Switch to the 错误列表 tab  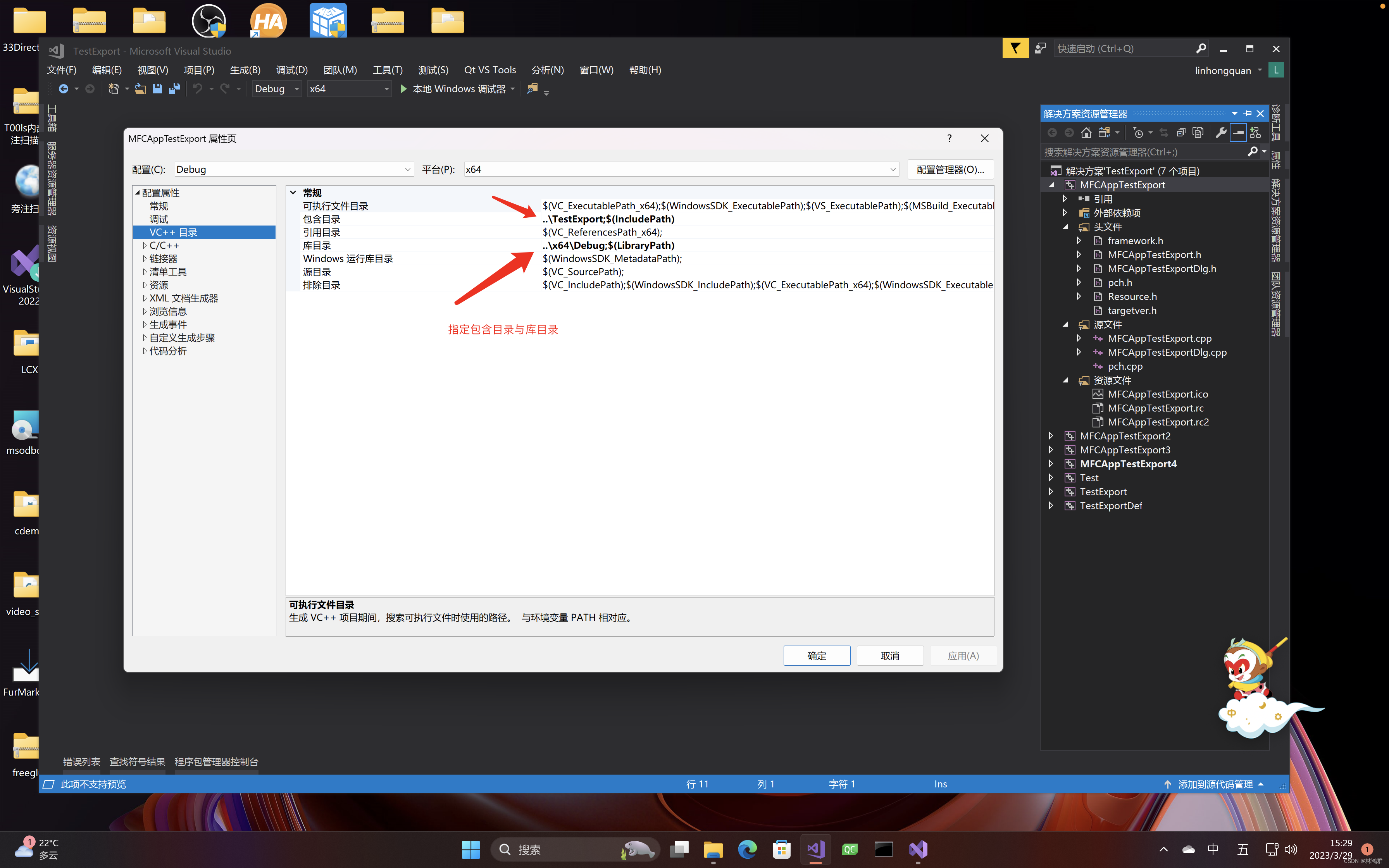[x=81, y=762]
